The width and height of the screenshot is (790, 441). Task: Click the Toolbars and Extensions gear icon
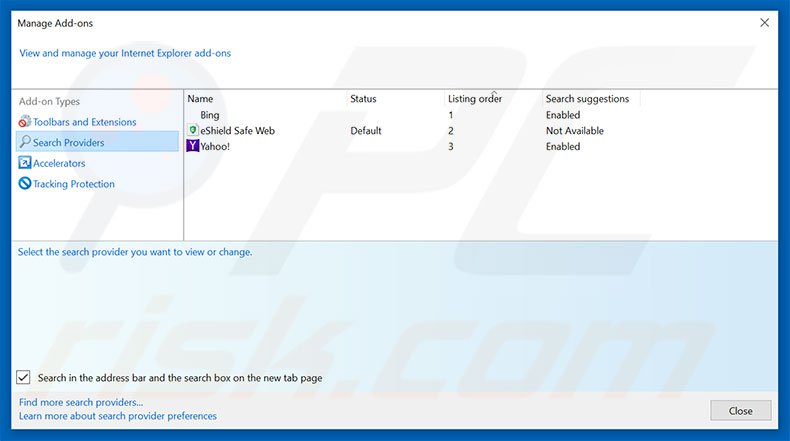point(24,121)
